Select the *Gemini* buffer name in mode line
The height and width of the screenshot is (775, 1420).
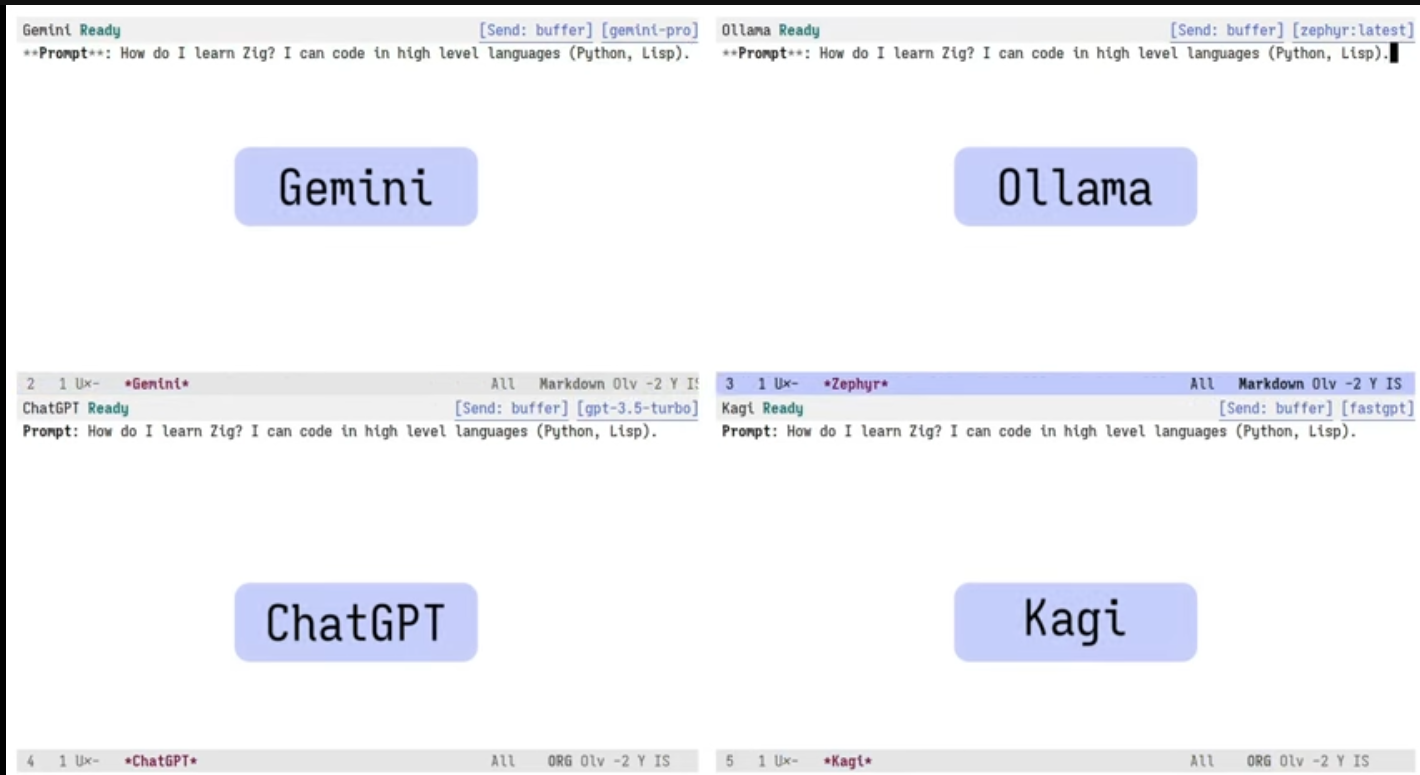coord(157,384)
